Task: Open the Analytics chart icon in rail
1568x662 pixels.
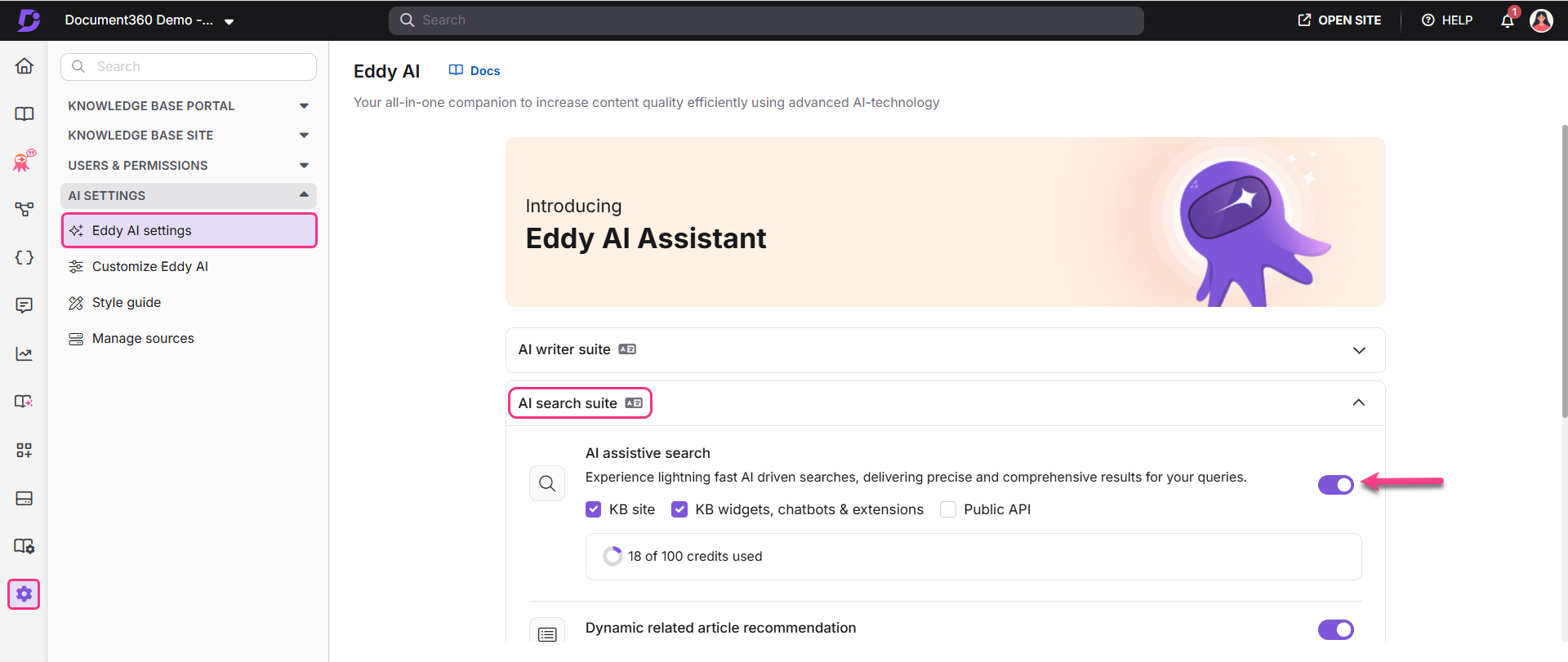Action: (x=24, y=353)
